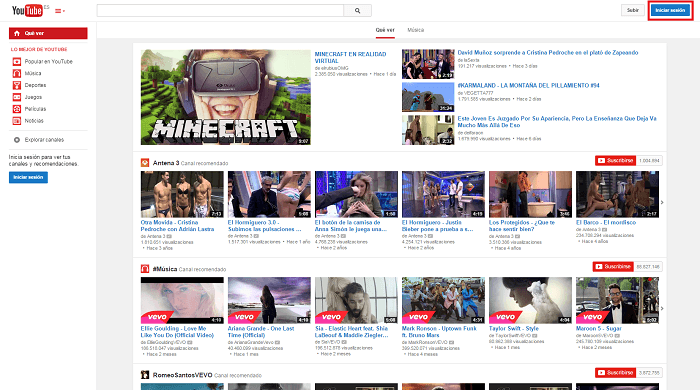The width and height of the screenshot is (700, 390).
Task: Click the Popular en YouTube icon
Action: pos(17,62)
